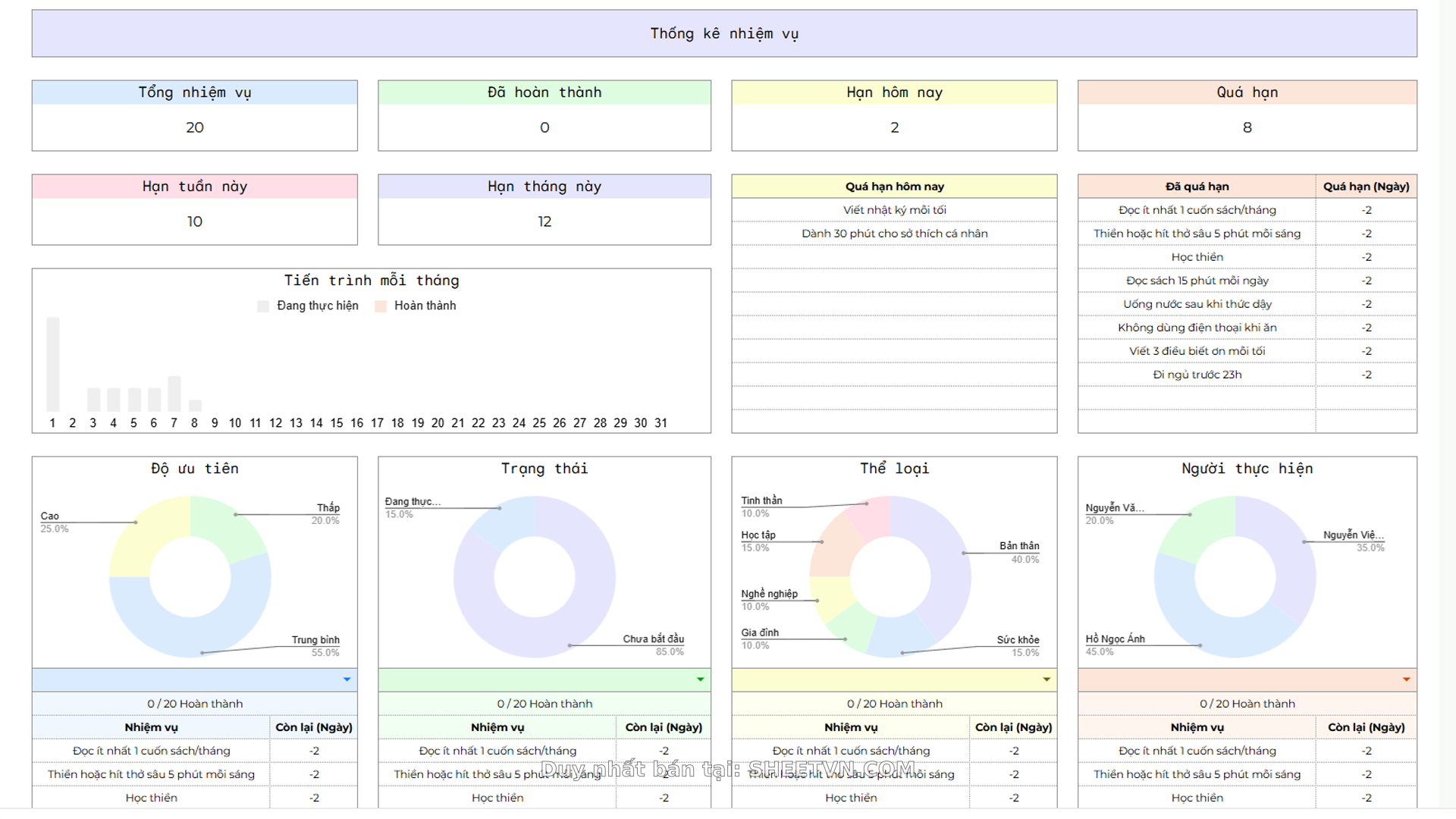Click the Hoàn thành legend swatch

pyautogui.click(x=381, y=306)
